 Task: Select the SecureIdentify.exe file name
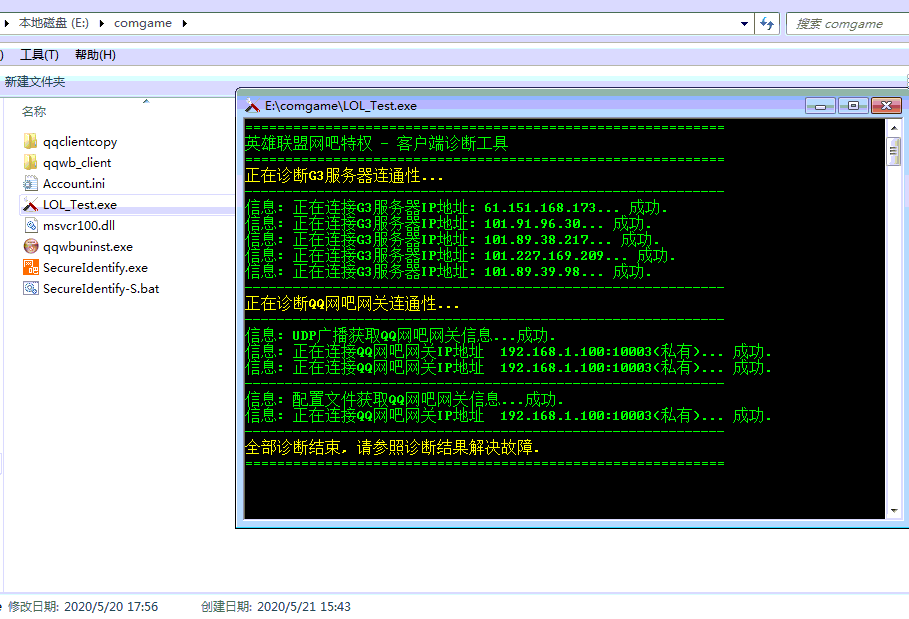point(96,267)
